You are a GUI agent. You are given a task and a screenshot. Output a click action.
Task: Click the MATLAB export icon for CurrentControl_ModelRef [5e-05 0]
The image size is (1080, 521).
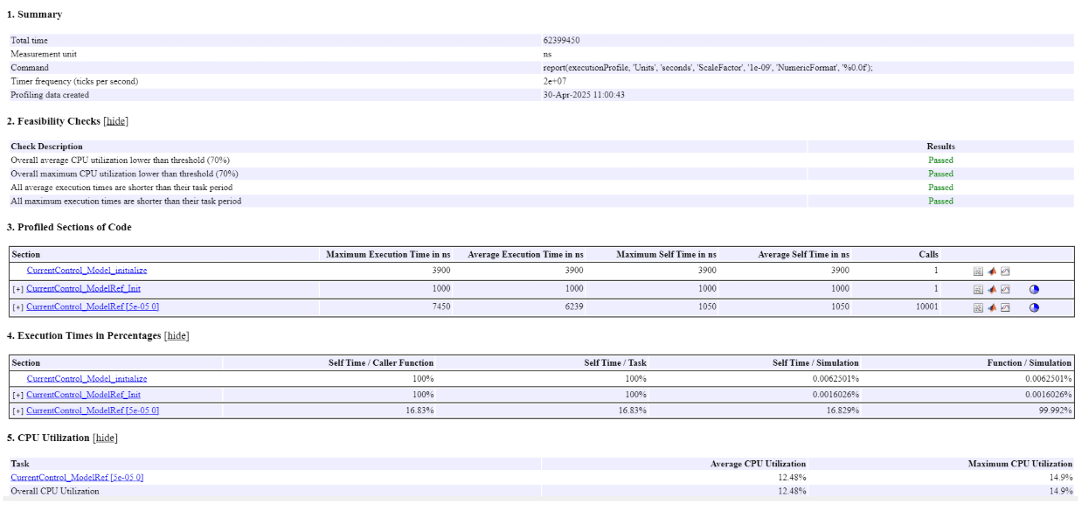coord(992,307)
